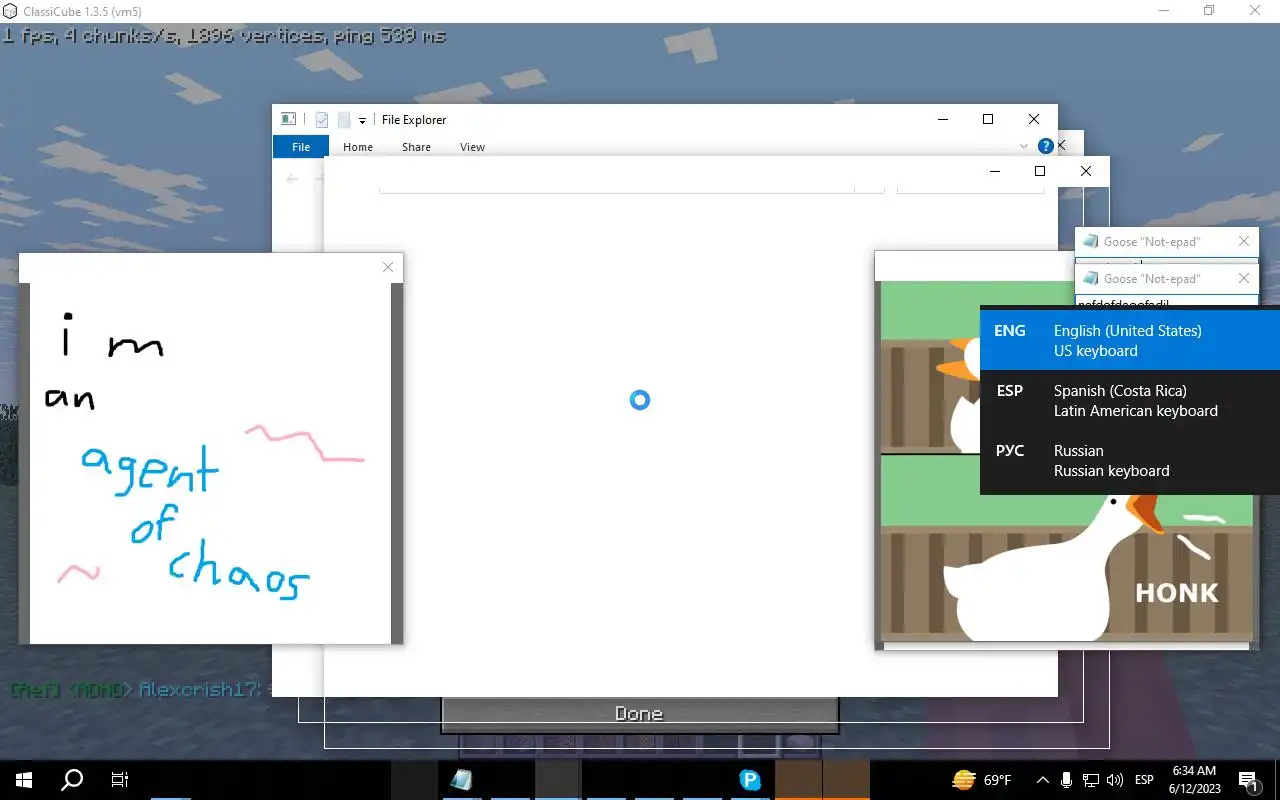The image size is (1280, 800).
Task: Open the volume speaker tray icon
Action: pos(1115,780)
